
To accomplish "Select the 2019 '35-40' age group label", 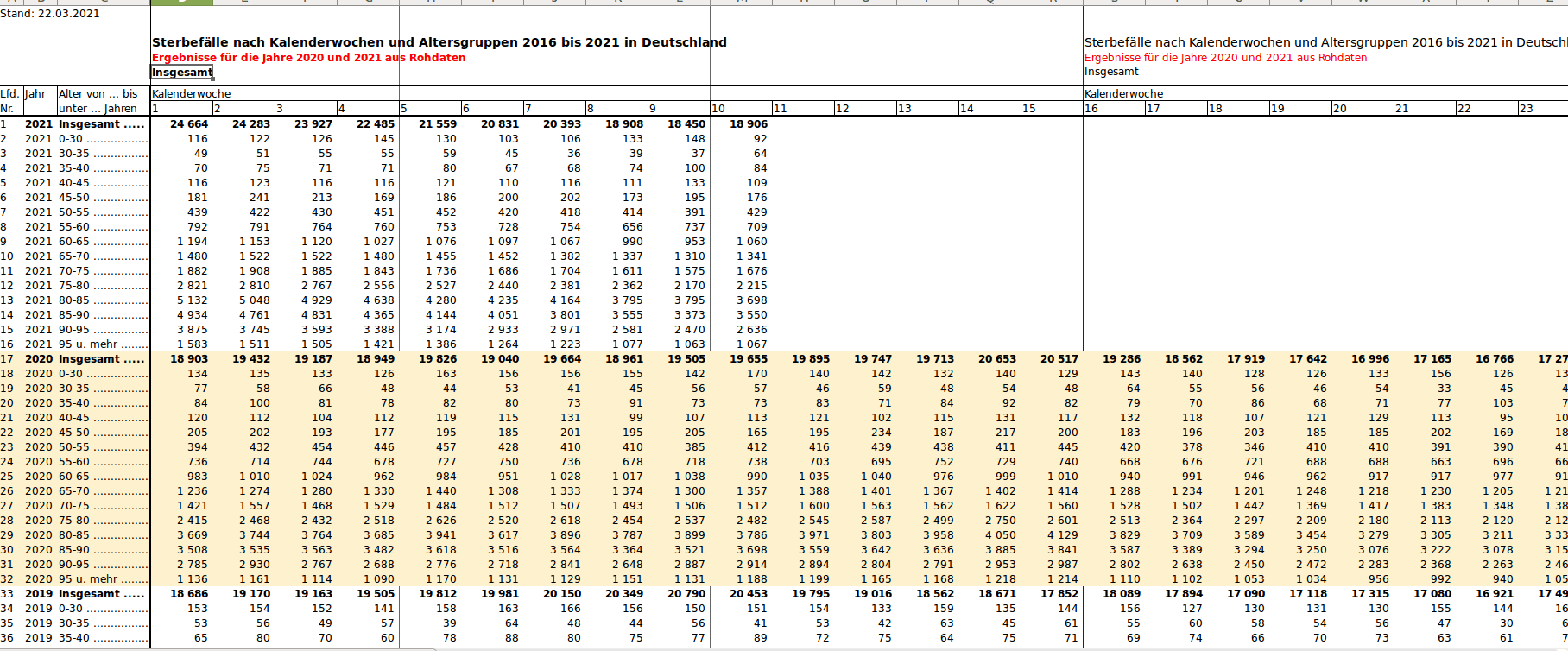I will [104, 638].
